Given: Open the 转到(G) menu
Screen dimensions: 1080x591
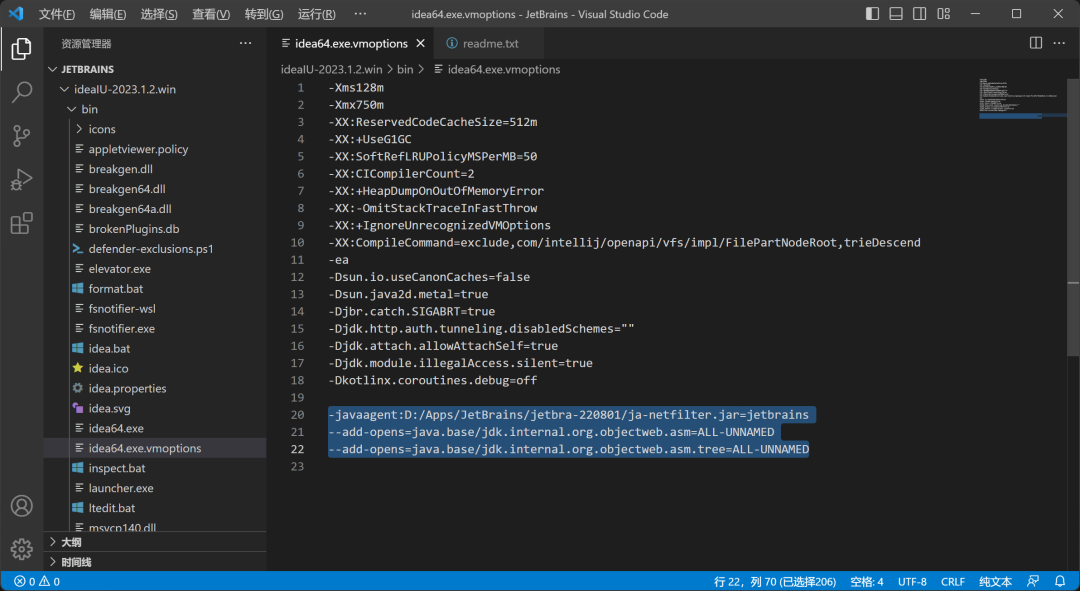Looking at the screenshot, I should click(264, 14).
